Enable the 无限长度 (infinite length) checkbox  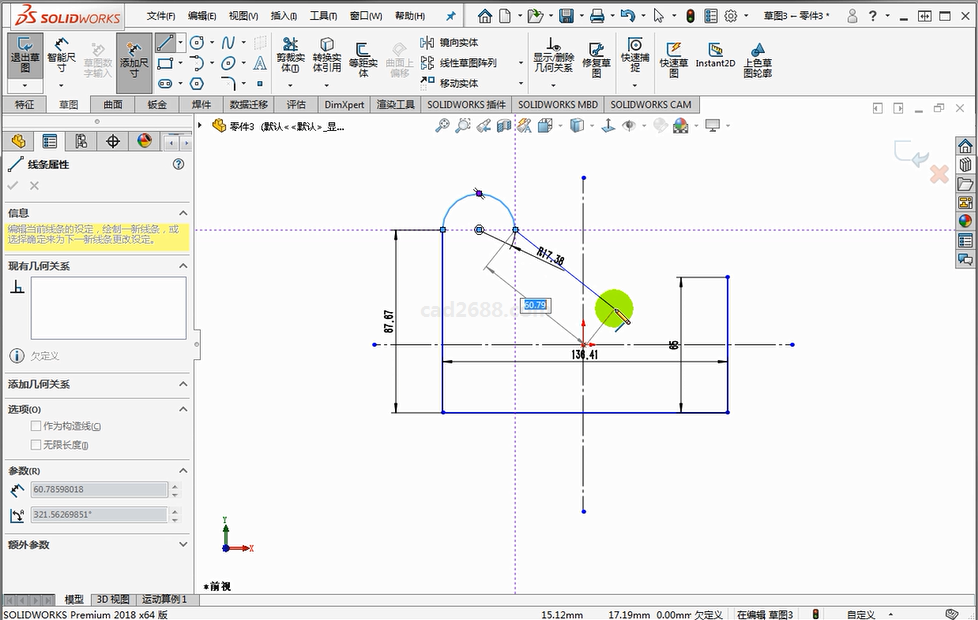pyautogui.click(x=37, y=445)
